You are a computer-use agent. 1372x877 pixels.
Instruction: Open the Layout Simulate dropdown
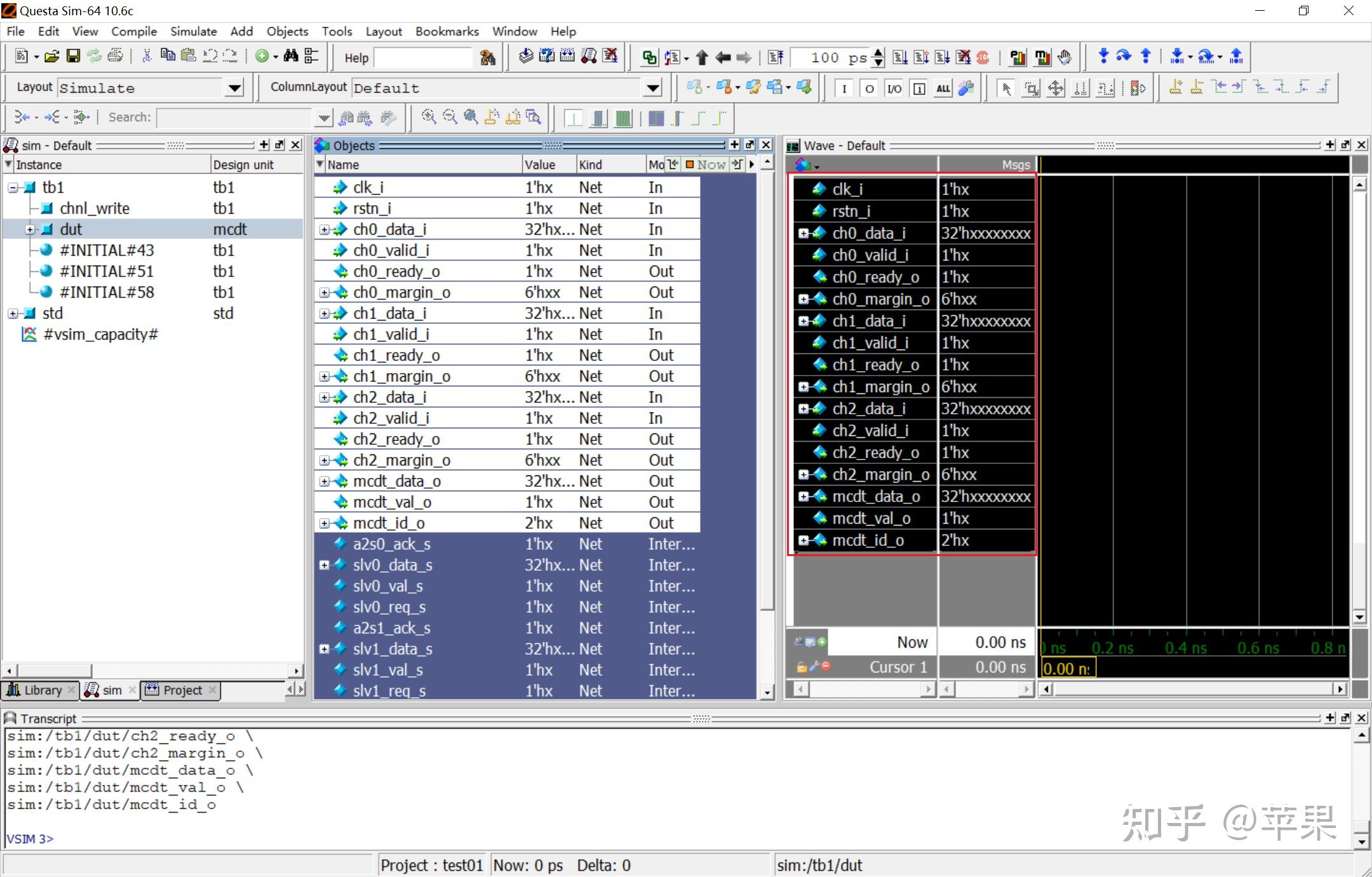coord(234,88)
